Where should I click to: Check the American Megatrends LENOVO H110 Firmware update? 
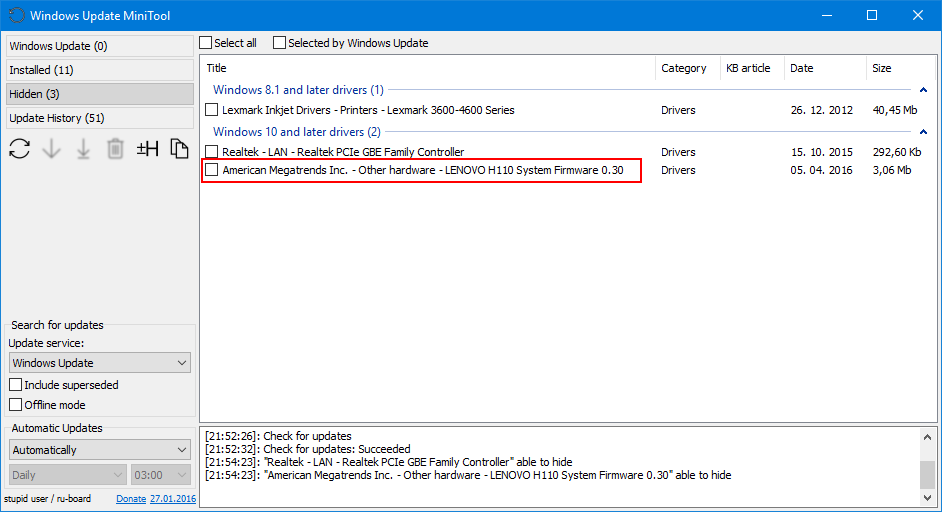(x=211, y=170)
